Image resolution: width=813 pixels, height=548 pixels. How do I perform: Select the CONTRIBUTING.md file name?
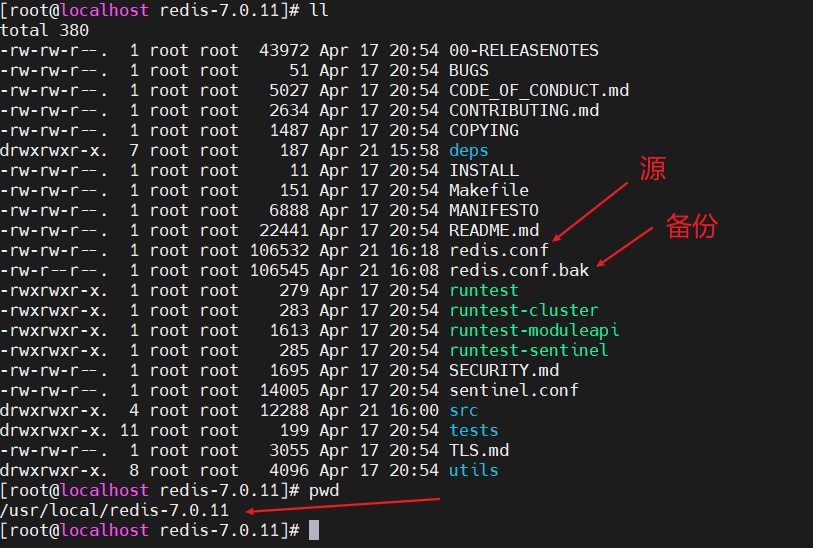[x=523, y=110]
